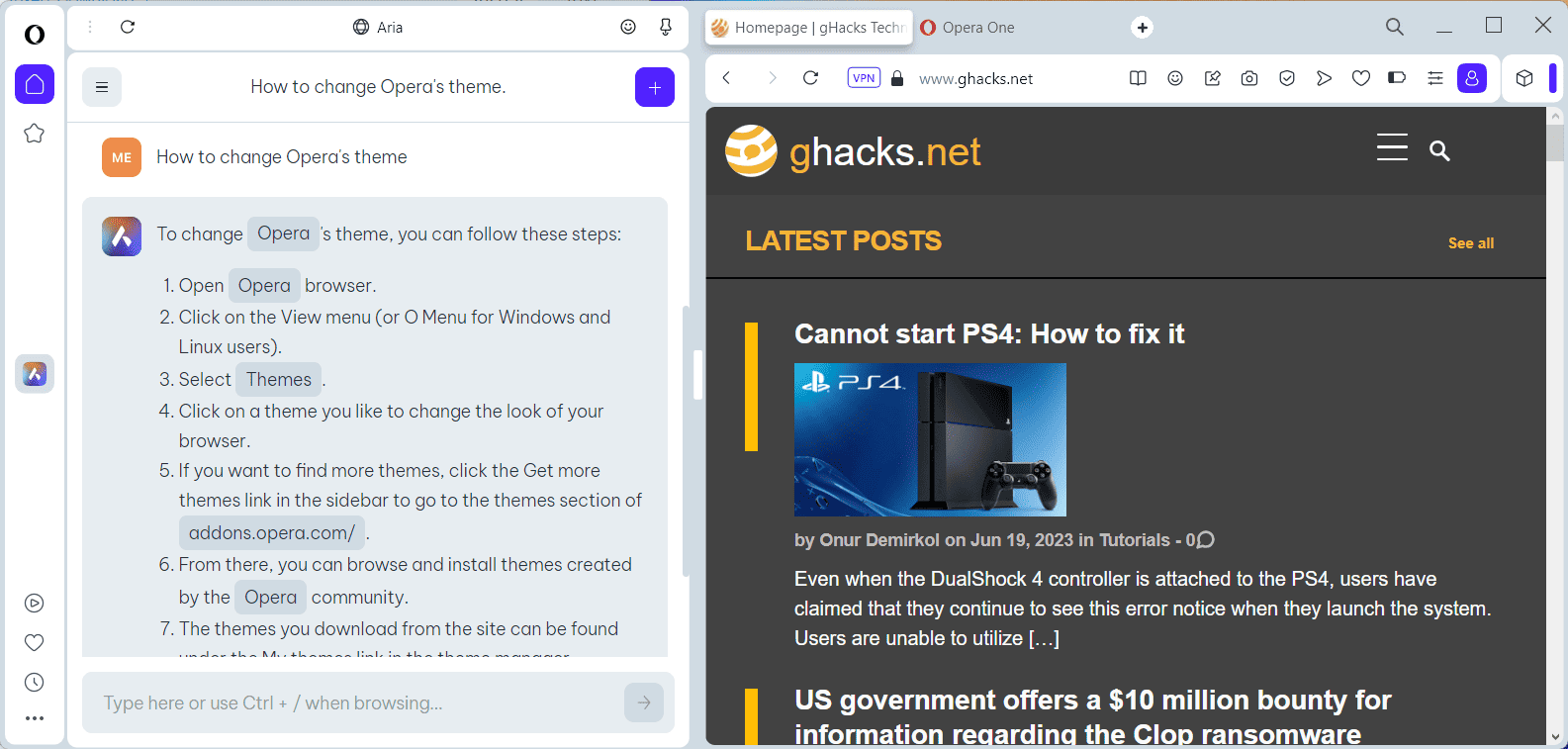Click Themes chip in Aria answer
The width and height of the screenshot is (1568, 749).
point(279,380)
